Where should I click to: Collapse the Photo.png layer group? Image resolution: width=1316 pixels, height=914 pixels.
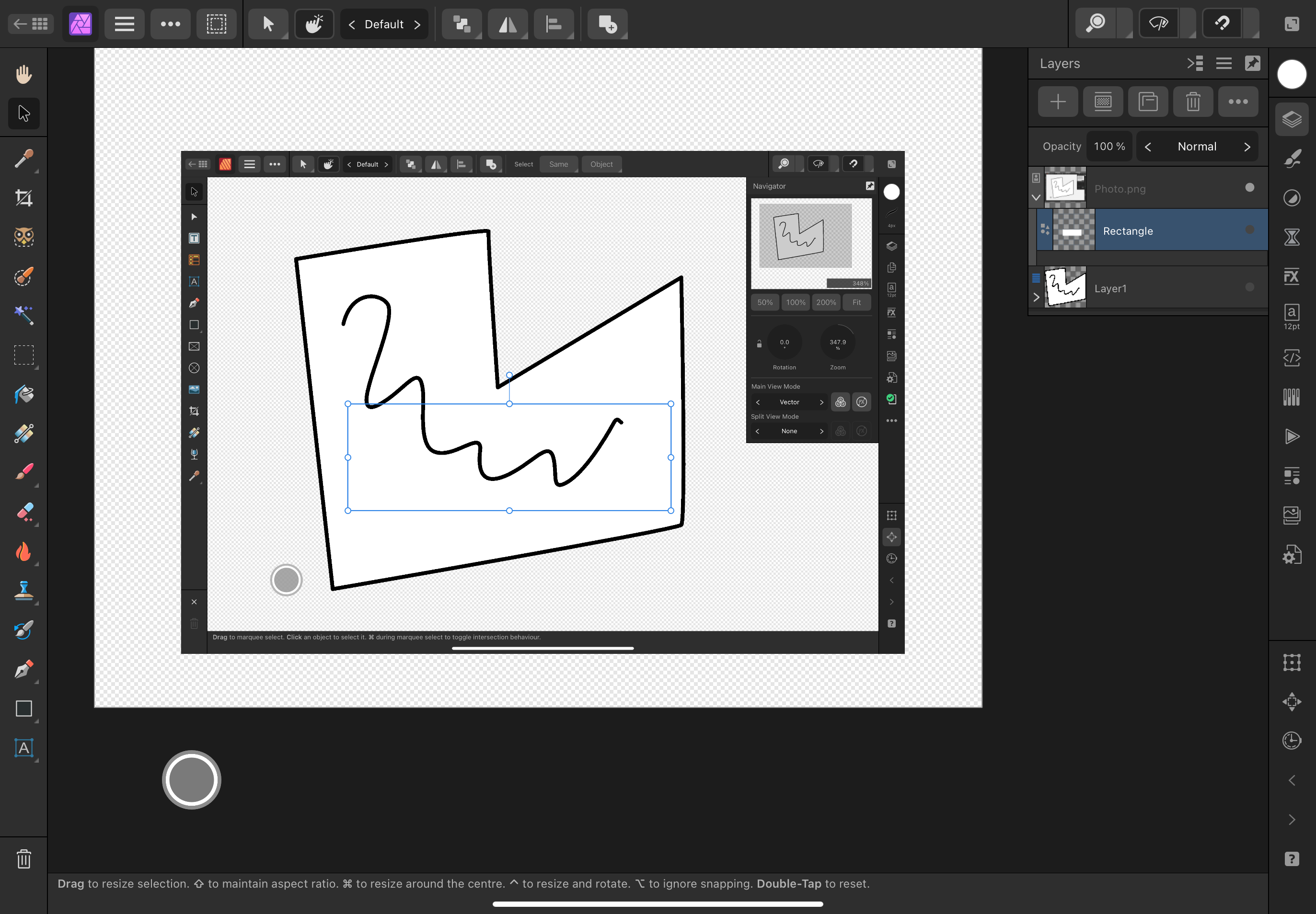click(x=1036, y=197)
